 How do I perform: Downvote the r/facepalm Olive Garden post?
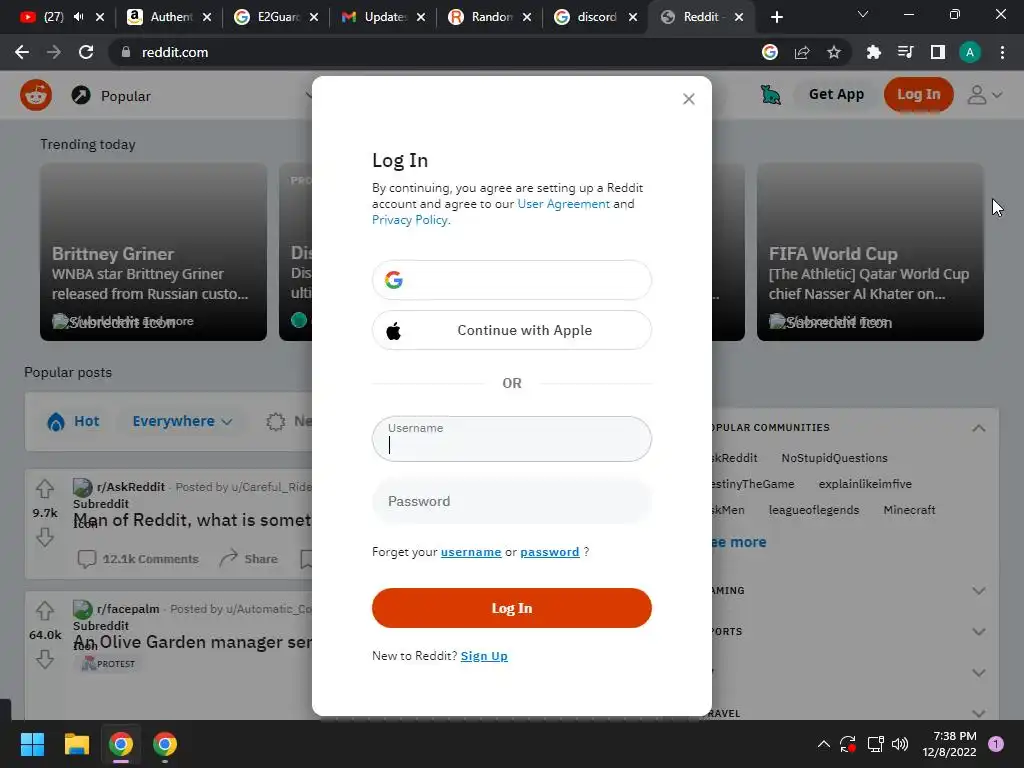44,660
